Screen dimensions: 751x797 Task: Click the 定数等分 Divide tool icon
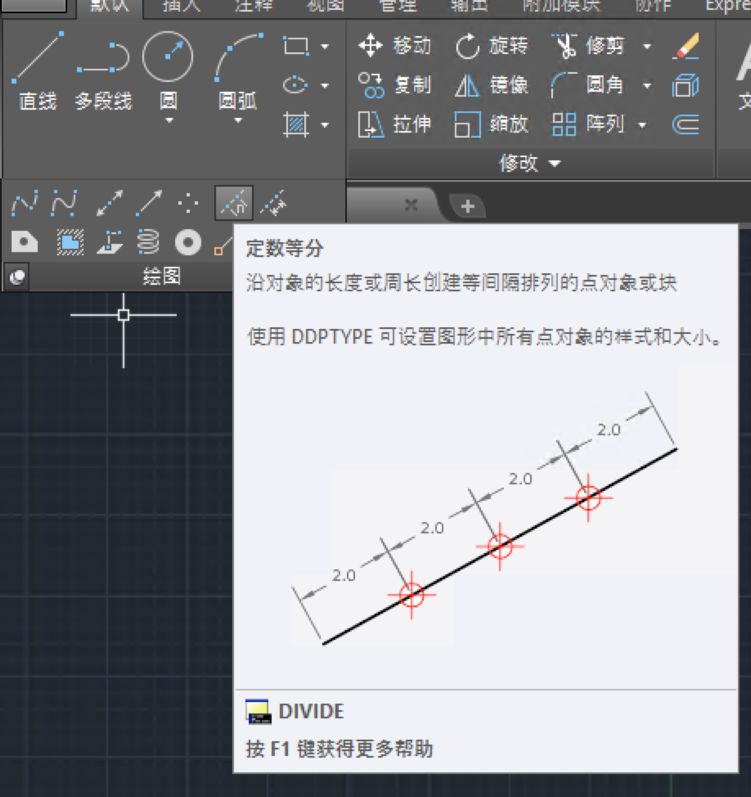(x=234, y=204)
